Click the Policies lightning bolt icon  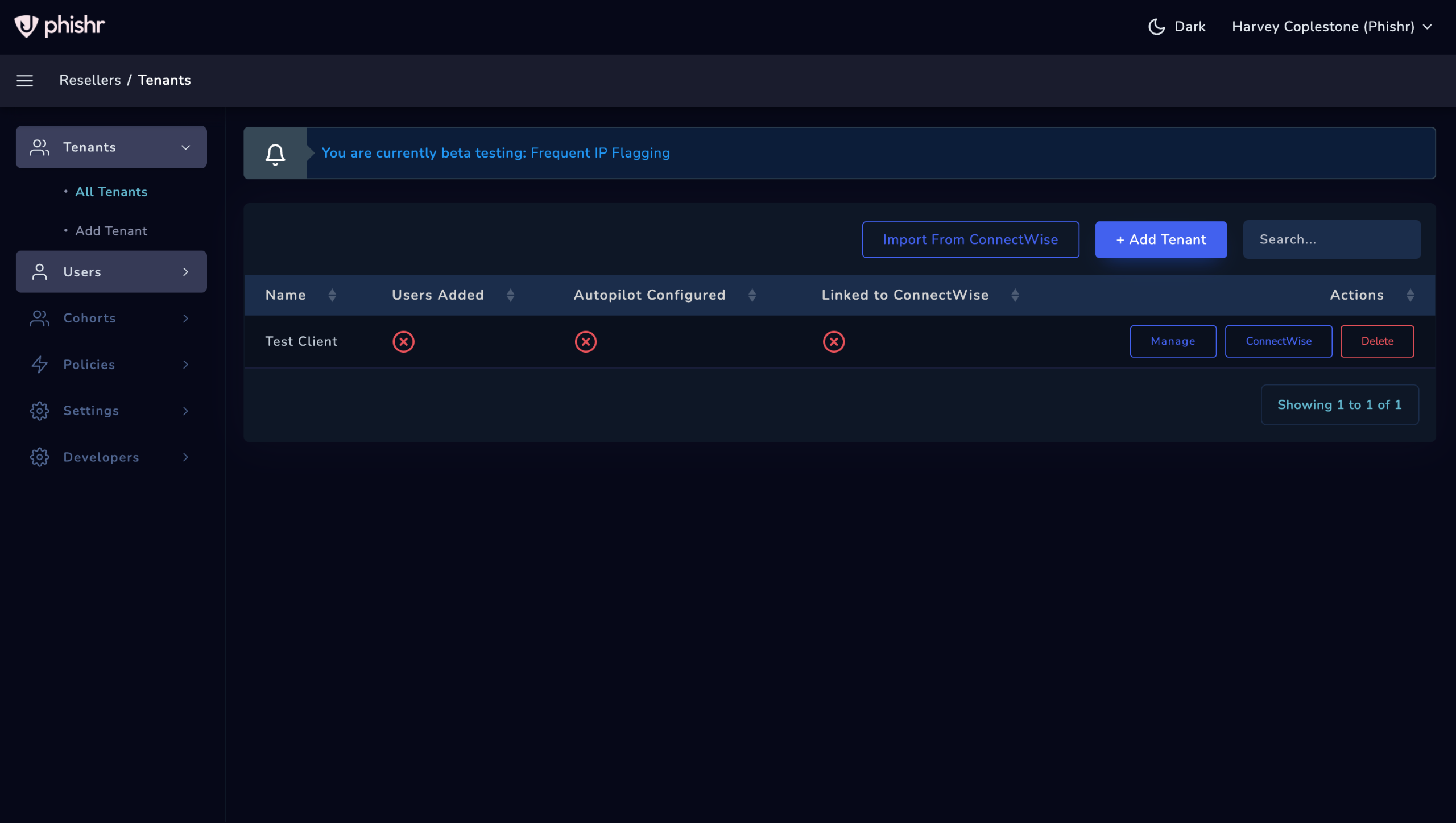pyautogui.click(x=39, y=365)
